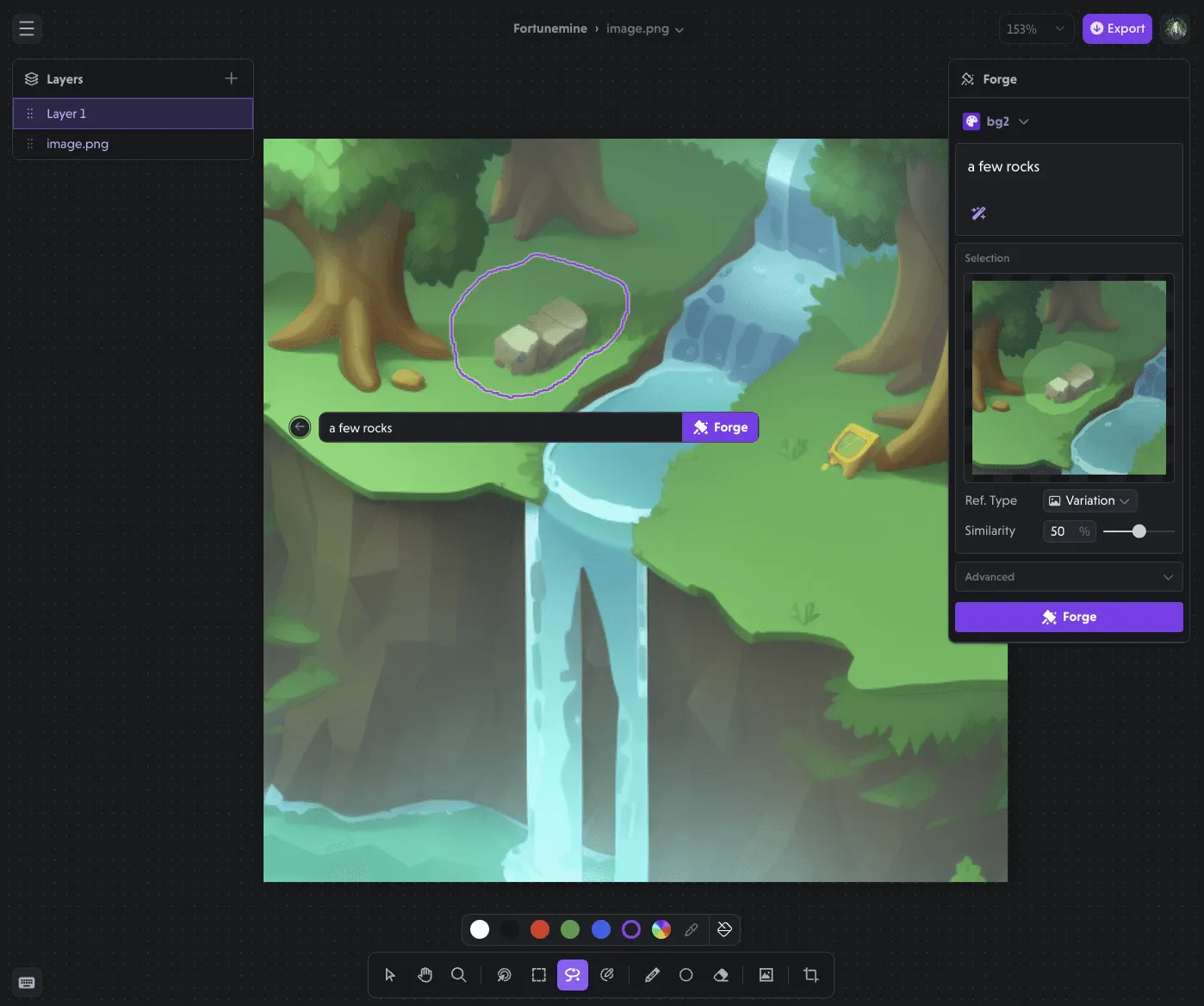Toggle the keyboard shortcuts button
This screenshot has height=1006, width=1204.
pos(27,983)
